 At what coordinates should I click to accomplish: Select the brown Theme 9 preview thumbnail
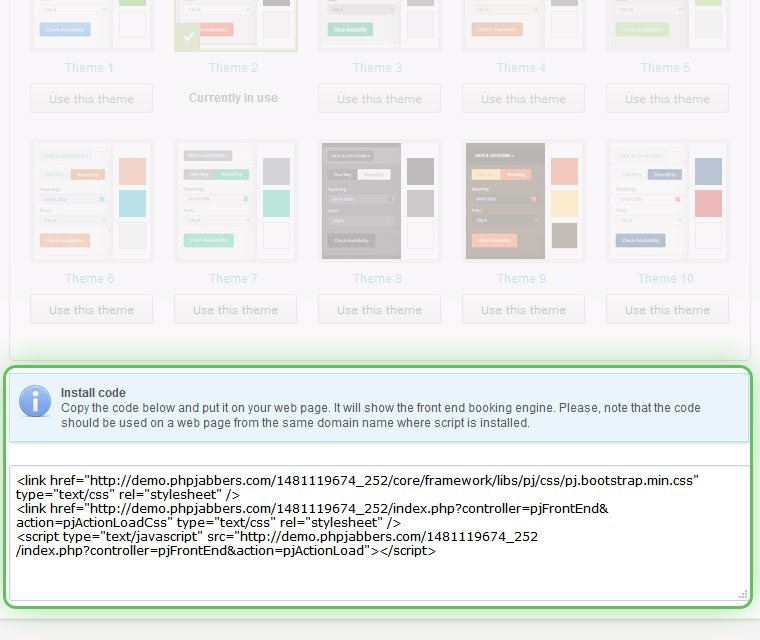pos(523,201)
